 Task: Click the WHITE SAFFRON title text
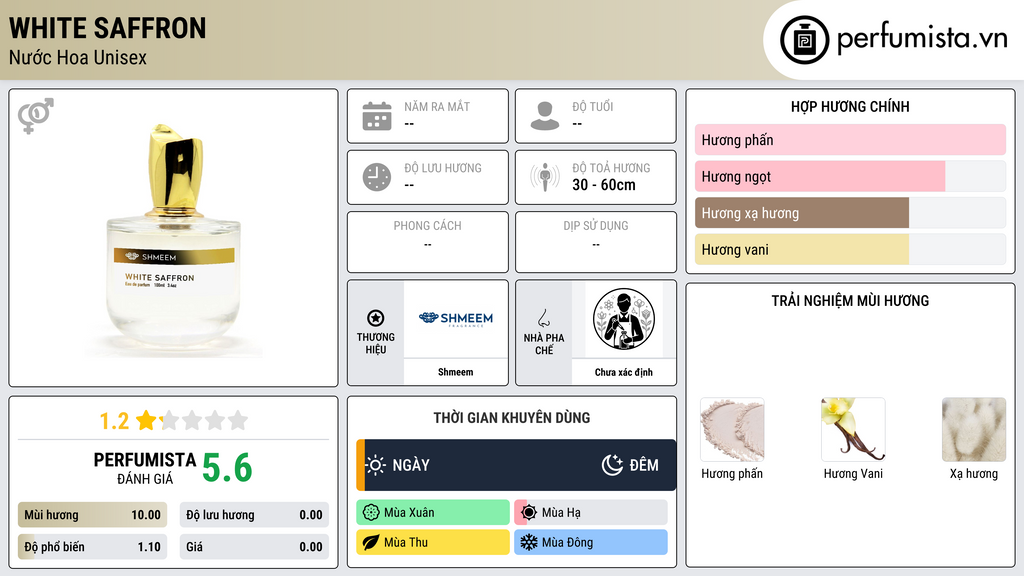(108, 28)
